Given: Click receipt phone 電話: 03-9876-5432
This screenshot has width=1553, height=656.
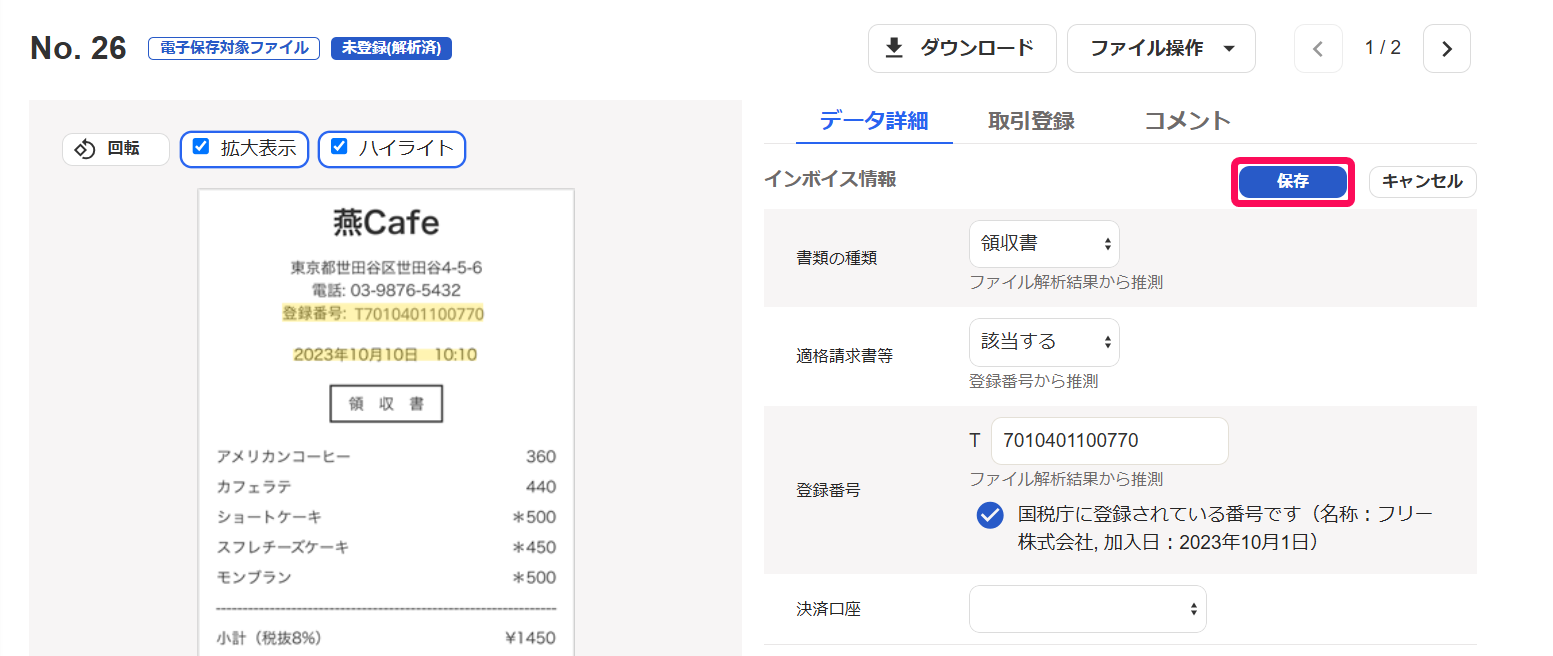Looking at the screenshot, I should (386, 291).
